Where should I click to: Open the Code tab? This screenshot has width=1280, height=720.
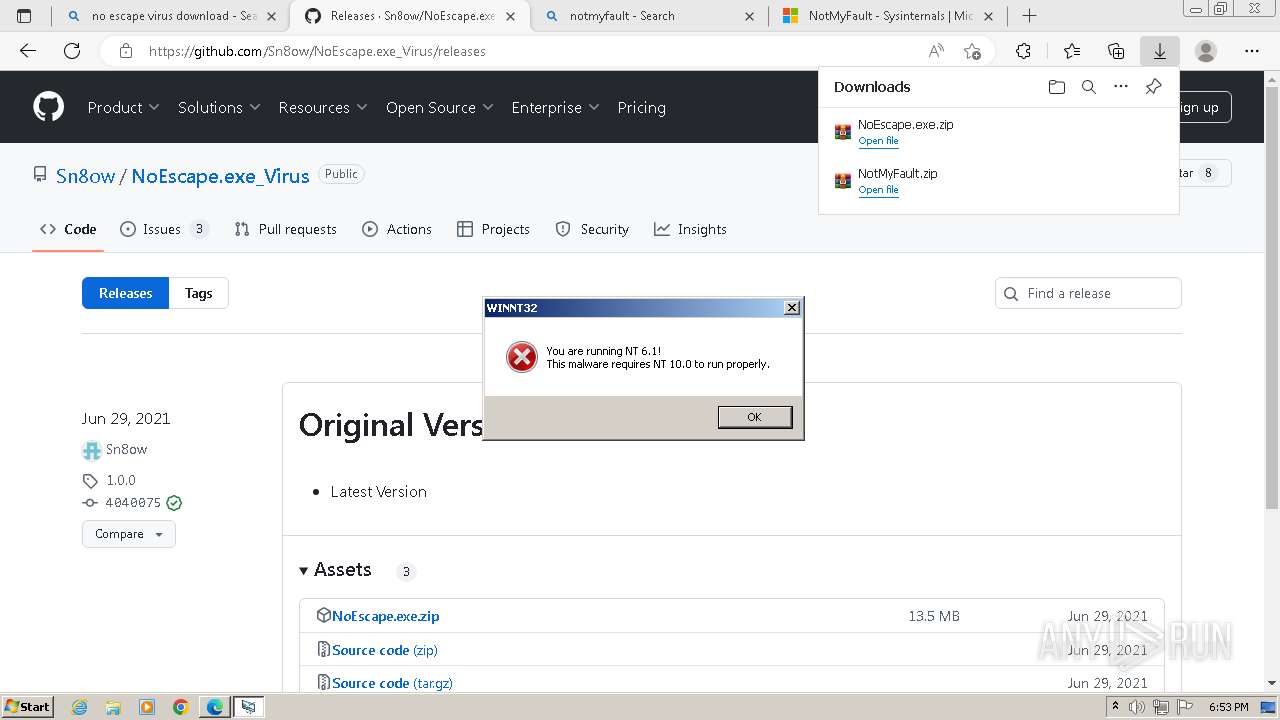(x=68, y=229)
